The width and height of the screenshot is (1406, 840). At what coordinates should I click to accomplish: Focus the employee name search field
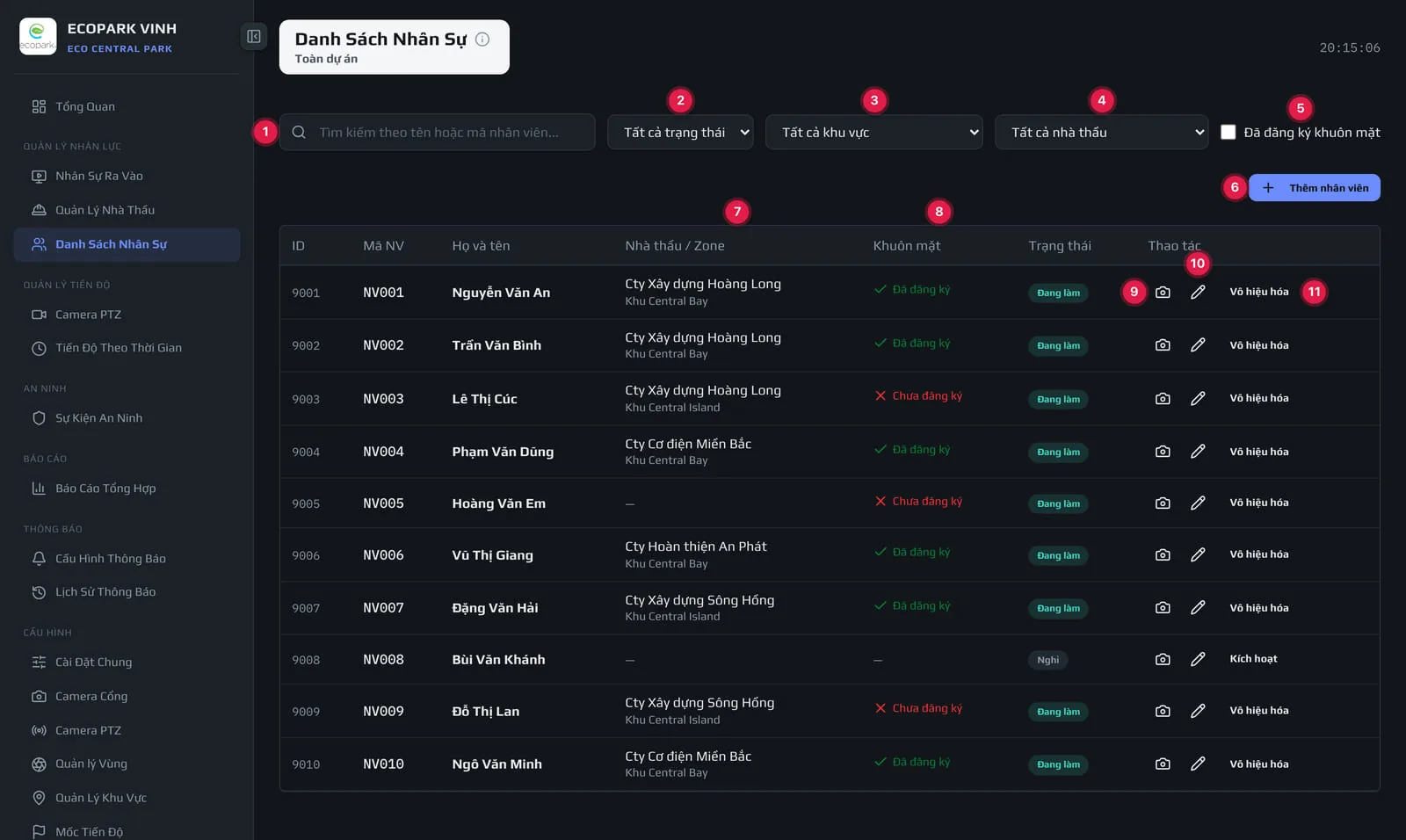(x=438, y=132)
